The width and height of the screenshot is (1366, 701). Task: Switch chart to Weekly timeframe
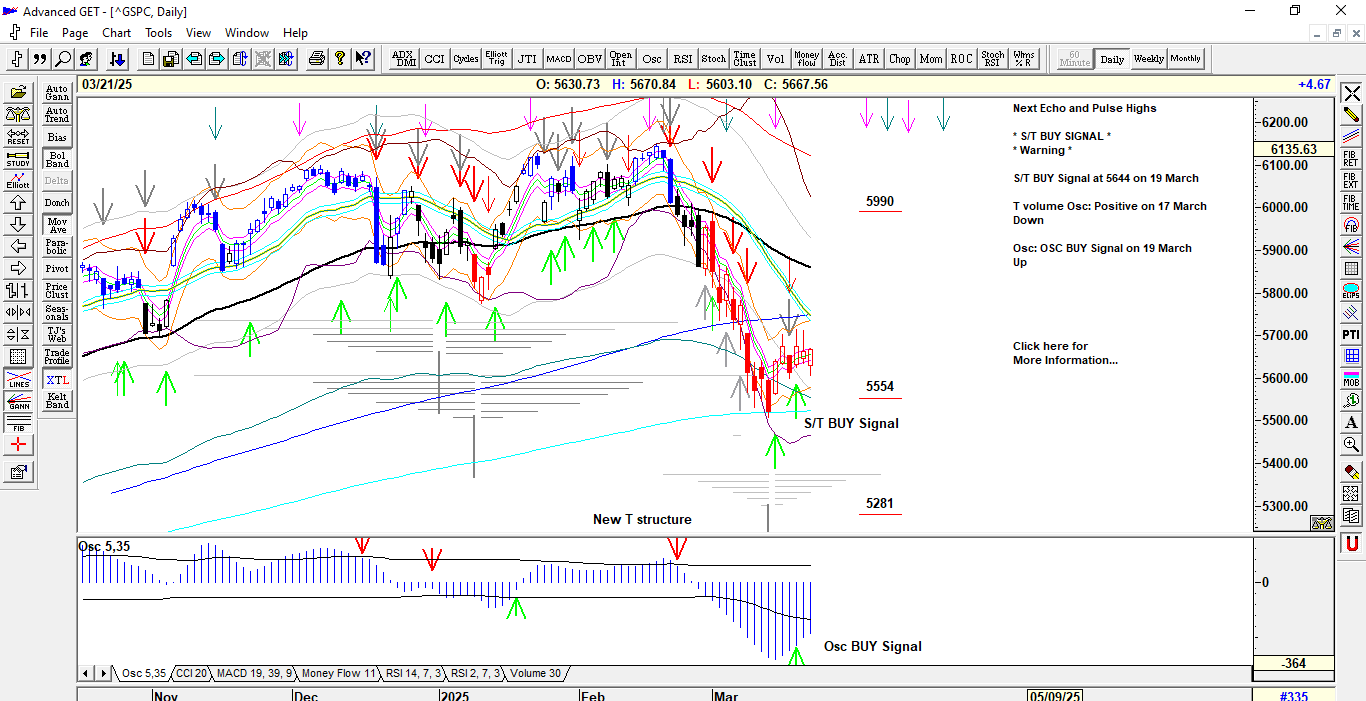tap(1148, 59)
